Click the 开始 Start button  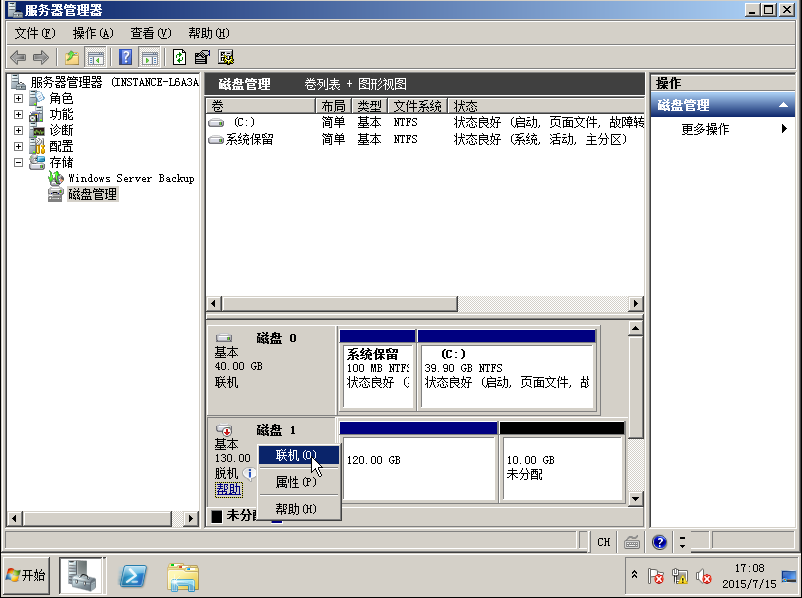(x=27, y=575)
